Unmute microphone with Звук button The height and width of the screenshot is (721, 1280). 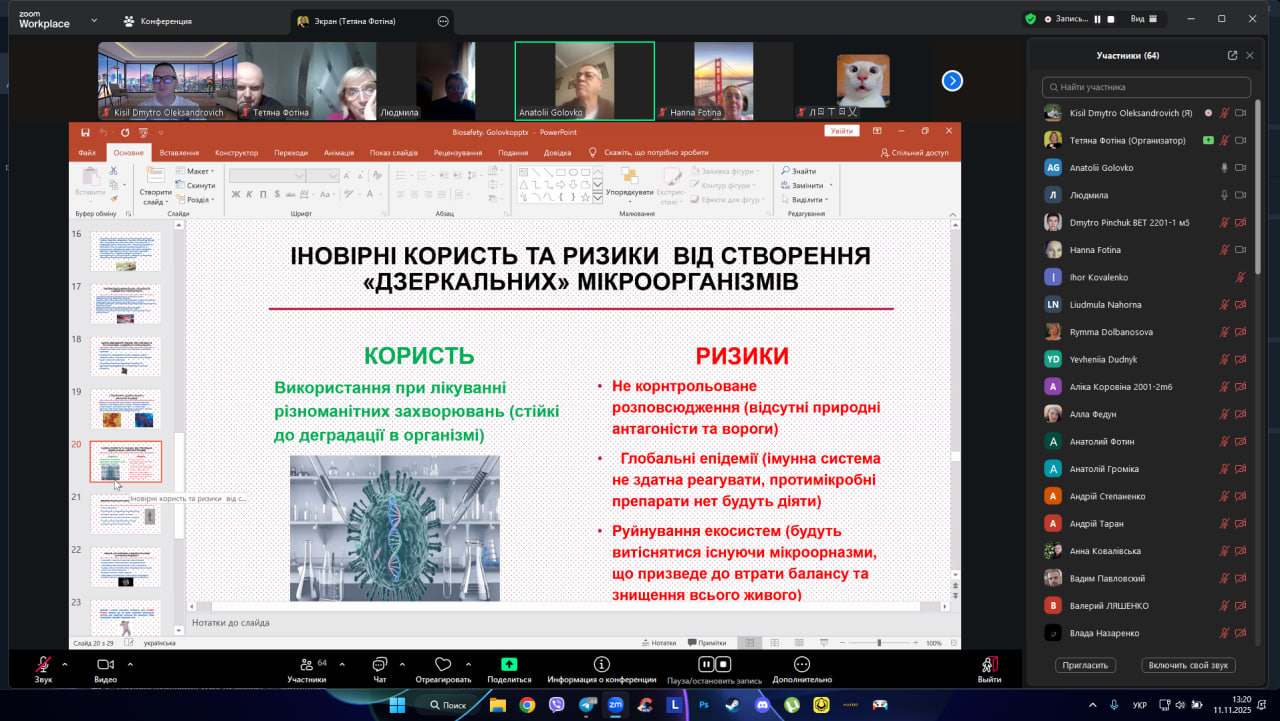(x=43, y=665)
